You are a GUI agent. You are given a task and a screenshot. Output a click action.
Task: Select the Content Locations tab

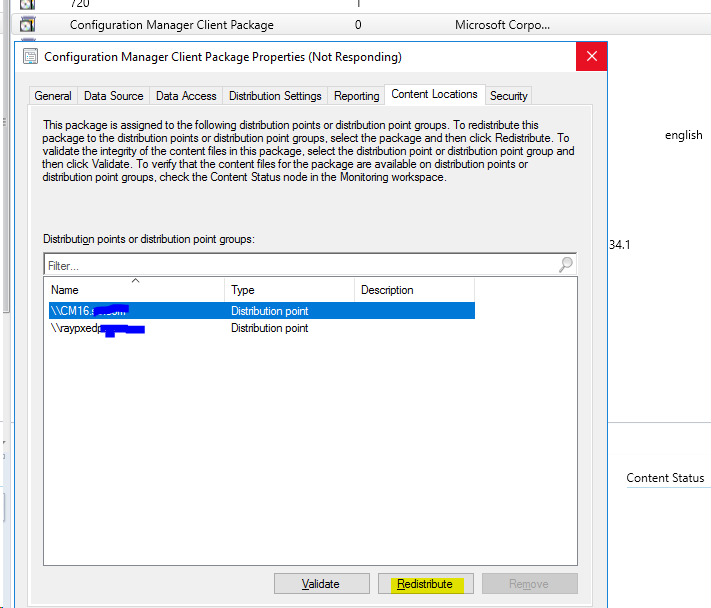(x=434, y=94)
